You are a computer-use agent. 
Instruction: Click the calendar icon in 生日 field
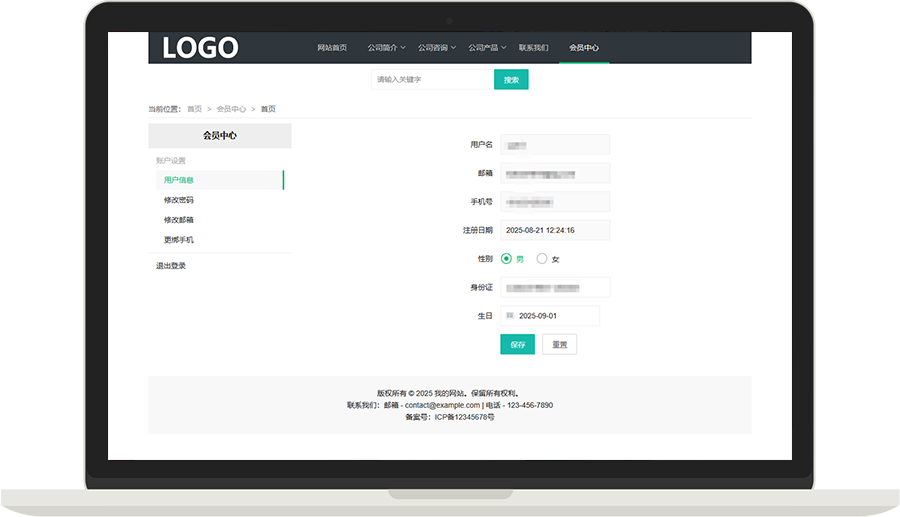[x=510, y=316]
